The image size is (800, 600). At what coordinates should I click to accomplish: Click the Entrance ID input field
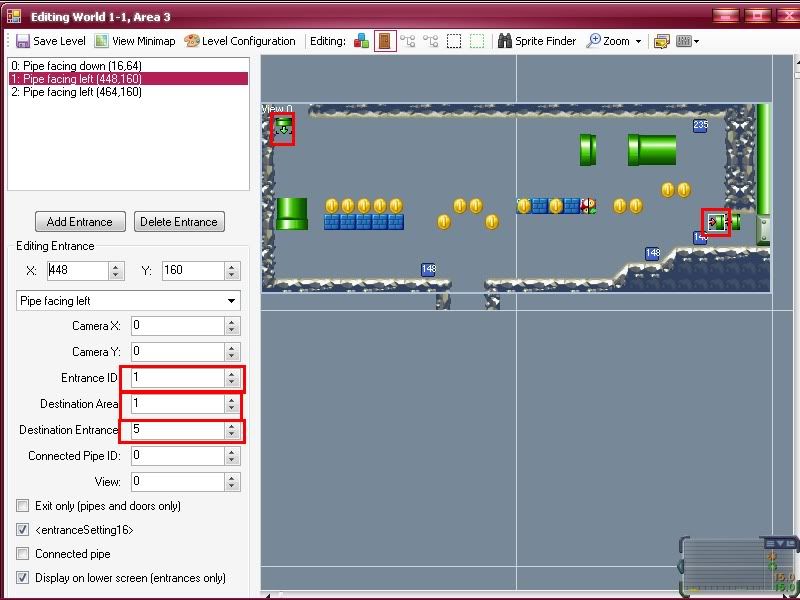tap(178, 378)
